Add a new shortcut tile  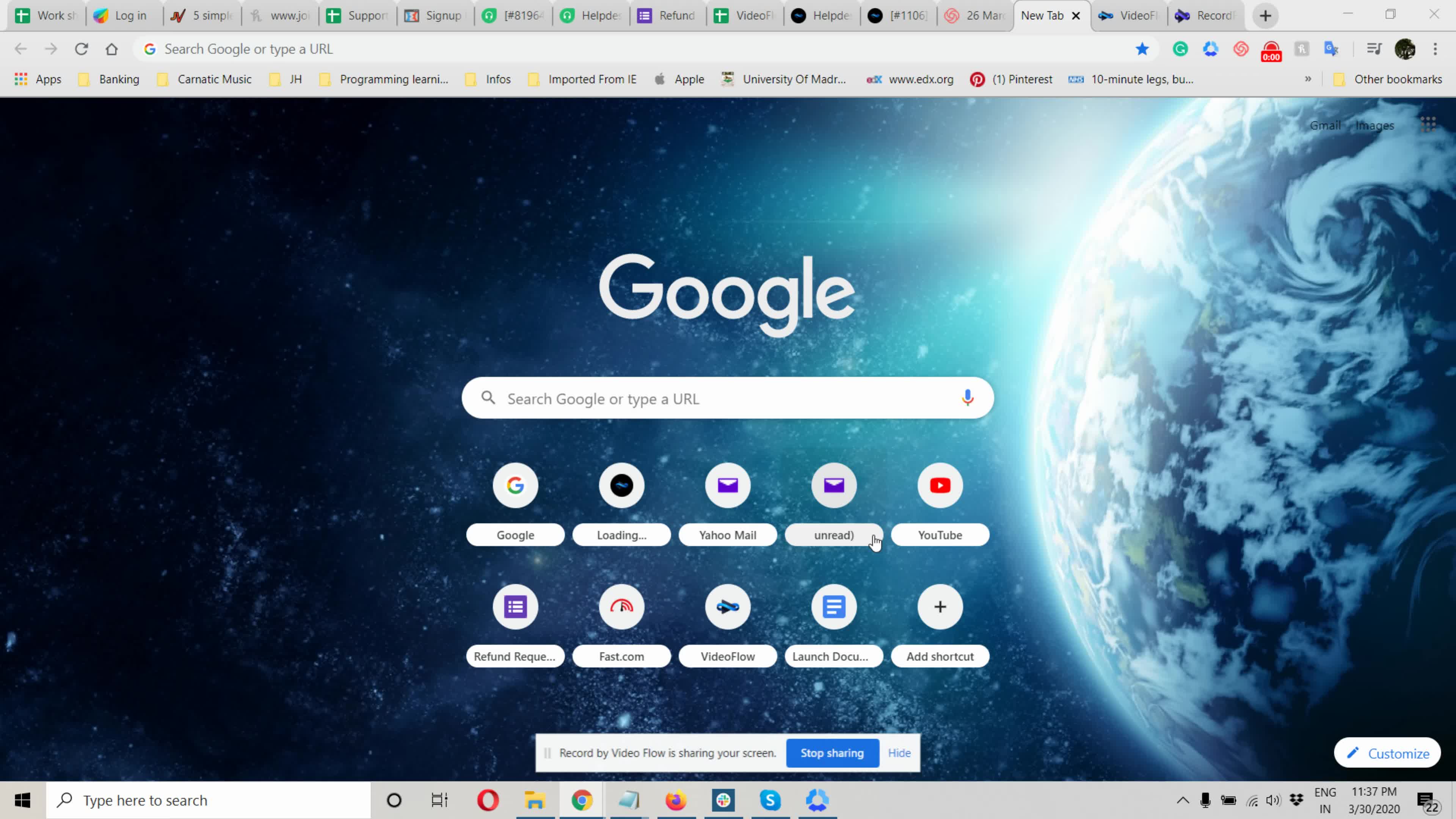click(x=940, y=625)
